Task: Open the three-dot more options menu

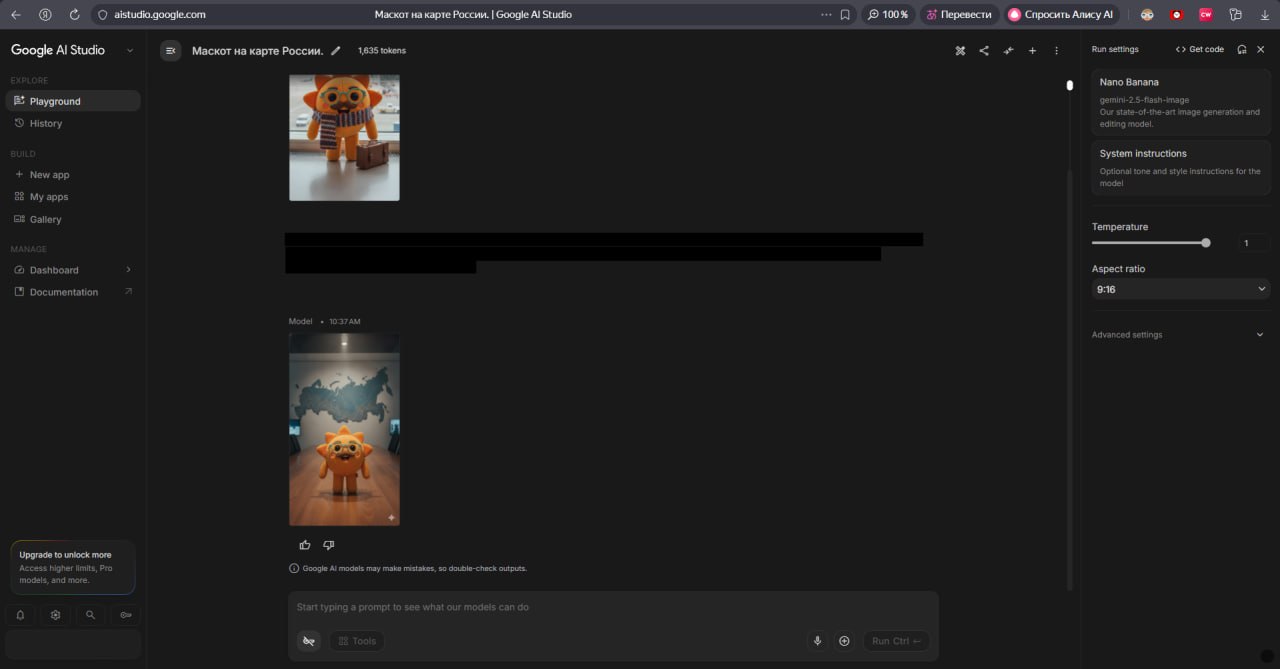Action: (x=1056, y=50)
